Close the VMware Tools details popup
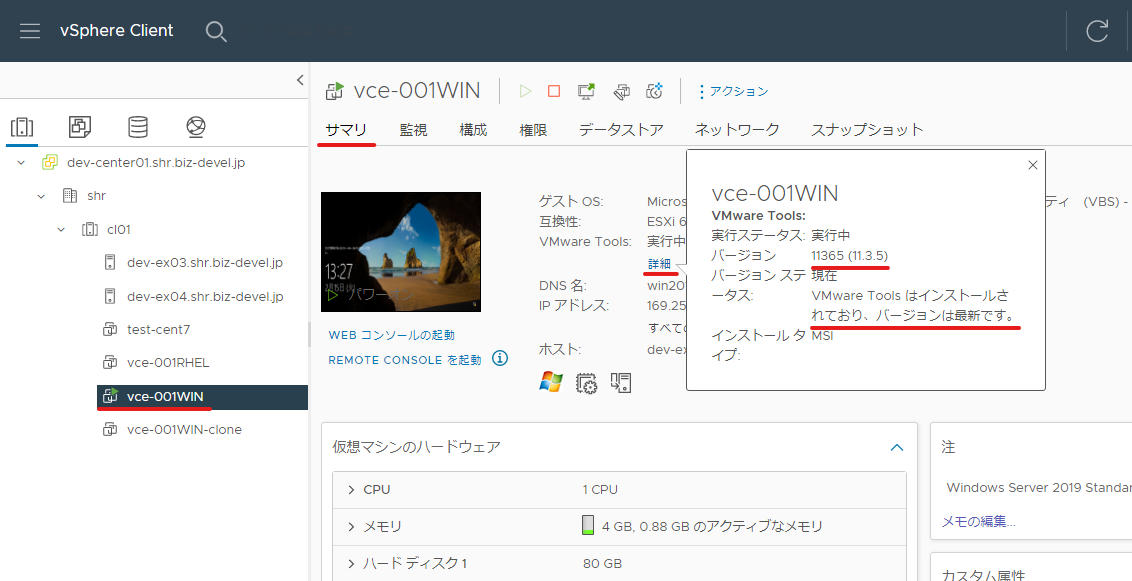 point(1032,165)
